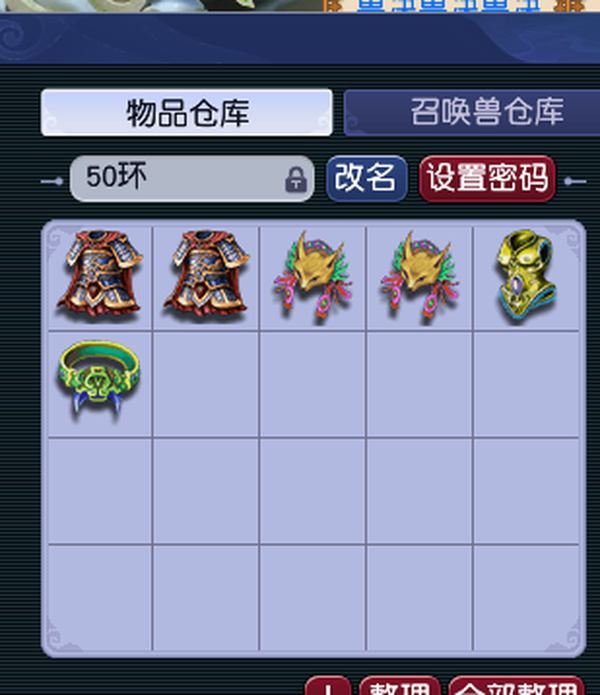Click the empty slot beside the ring
Image resolution: width=600 pixels, height=695 pixels.
(206, 384)
